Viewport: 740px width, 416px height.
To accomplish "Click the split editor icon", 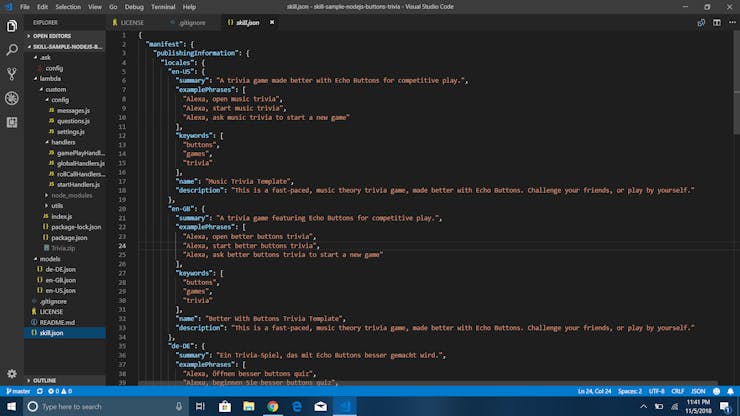I will click(x=716, y=22).
